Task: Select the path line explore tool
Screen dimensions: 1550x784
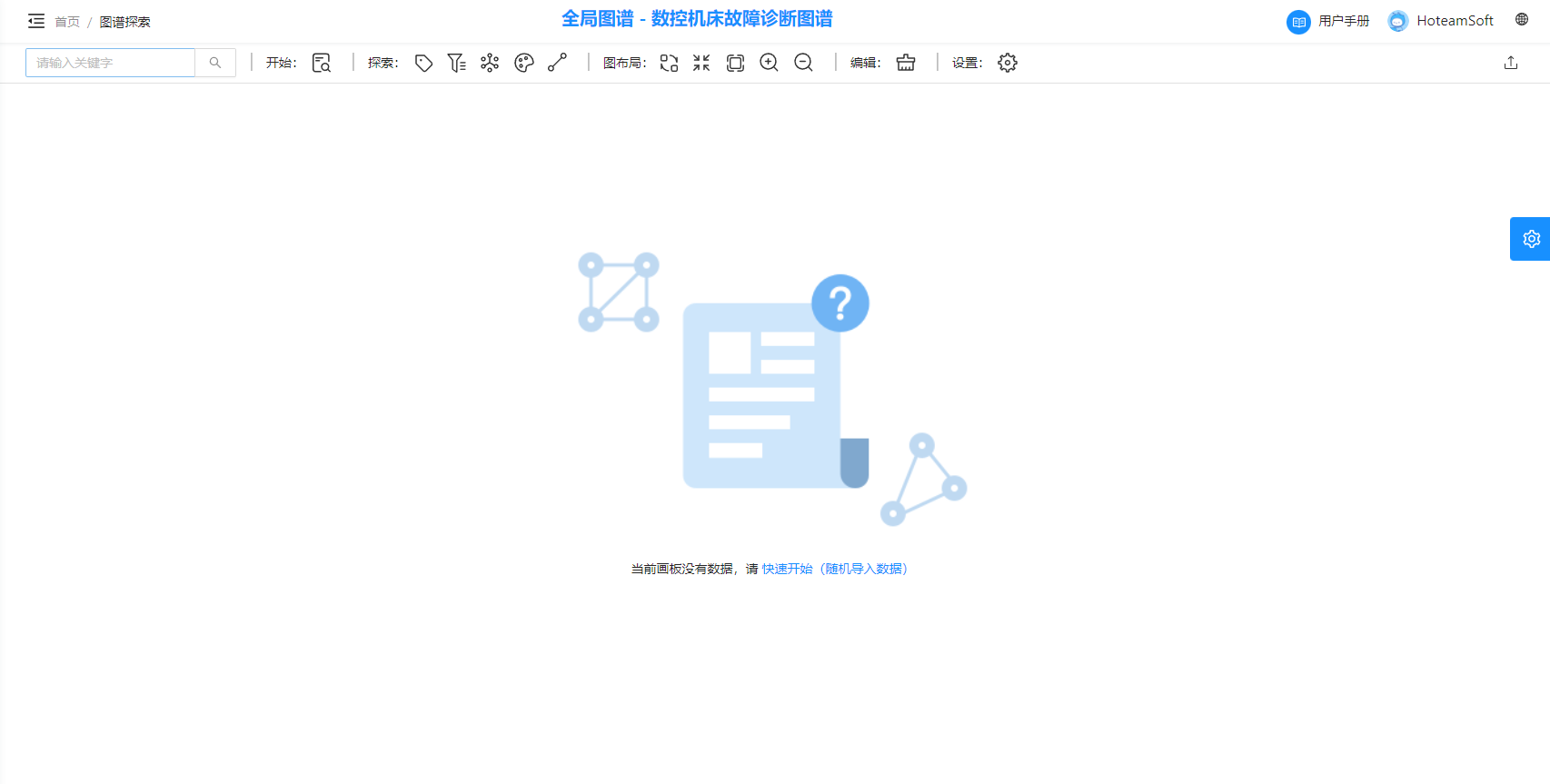Action: [x=558, y=63]
